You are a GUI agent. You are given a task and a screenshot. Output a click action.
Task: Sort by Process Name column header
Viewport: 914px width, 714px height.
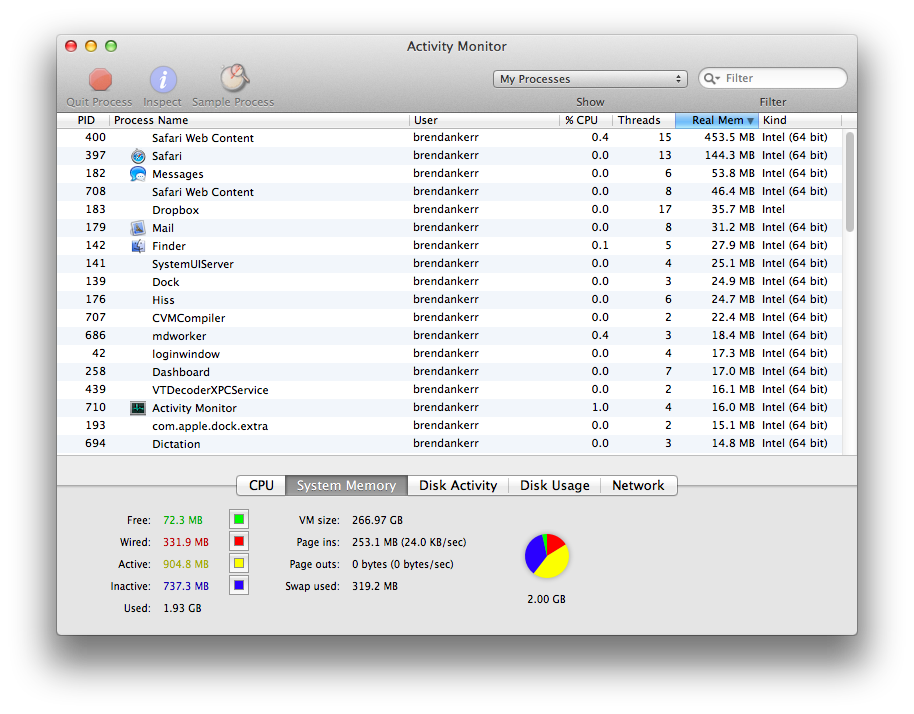point(259,120)
